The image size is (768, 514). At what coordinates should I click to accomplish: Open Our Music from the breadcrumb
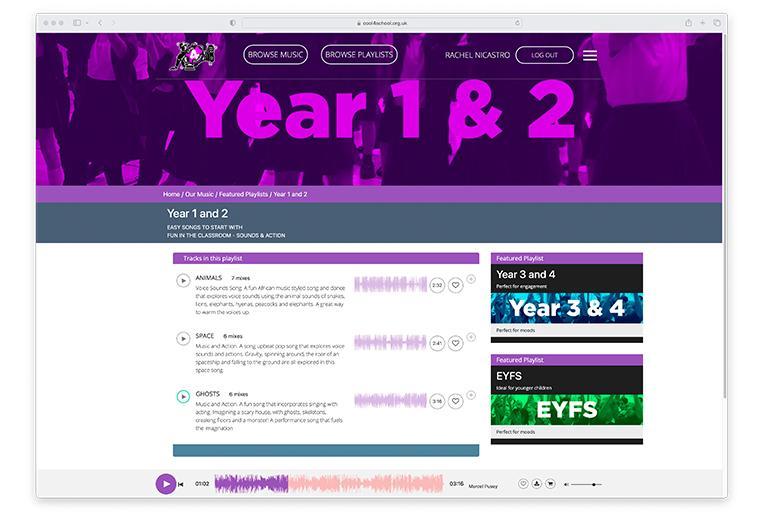pyautogui.click(x=199, y=194)
